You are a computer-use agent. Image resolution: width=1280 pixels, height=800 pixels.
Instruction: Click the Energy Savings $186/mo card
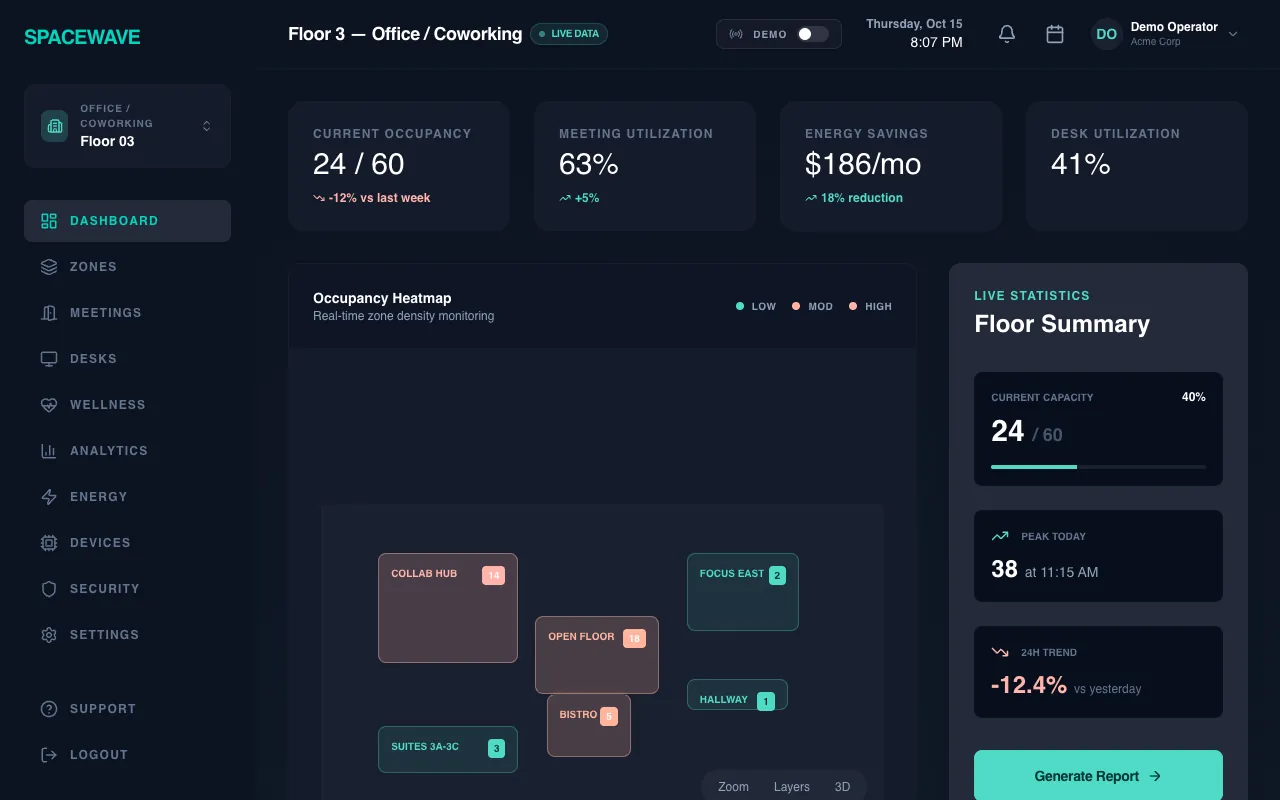891,166
